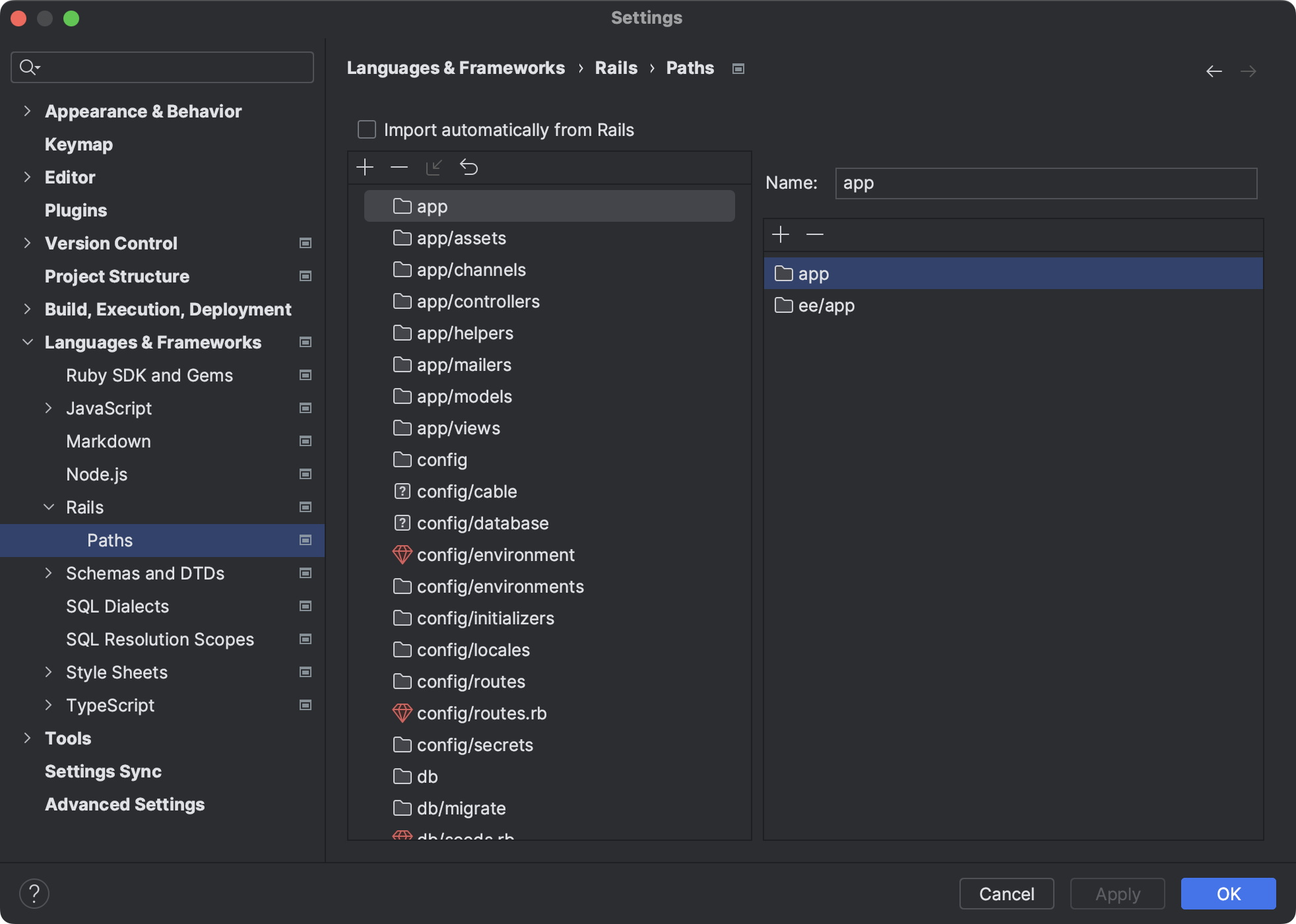Image resolution: width=1296 pixels, height=924 pixels.
Task: Expand the TypeScript node
Action: (x=48, y=705)
